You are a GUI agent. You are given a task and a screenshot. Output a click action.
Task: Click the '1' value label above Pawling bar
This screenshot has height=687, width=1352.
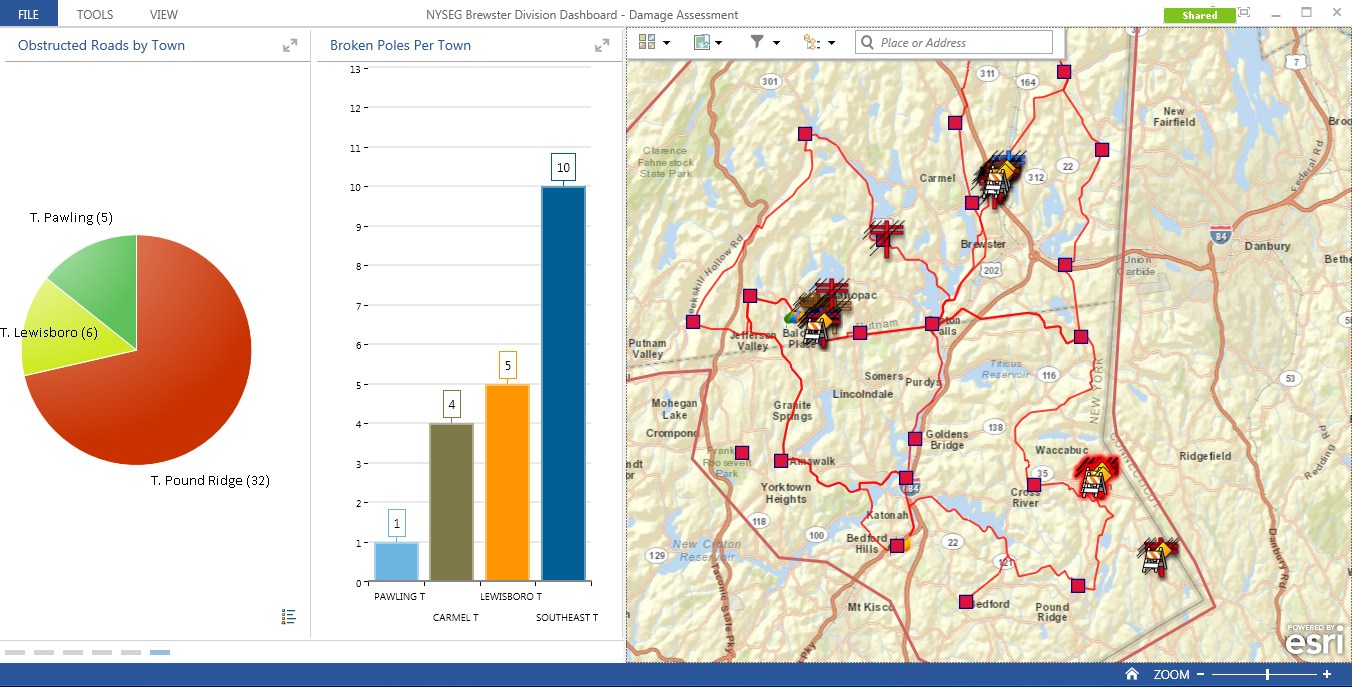396,523
